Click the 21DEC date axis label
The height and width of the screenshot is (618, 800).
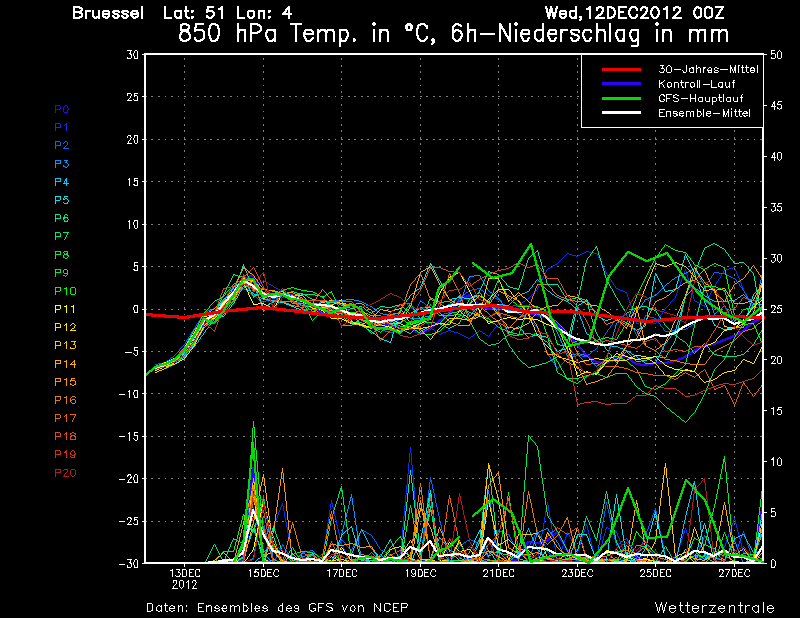[x=498, y=574]
